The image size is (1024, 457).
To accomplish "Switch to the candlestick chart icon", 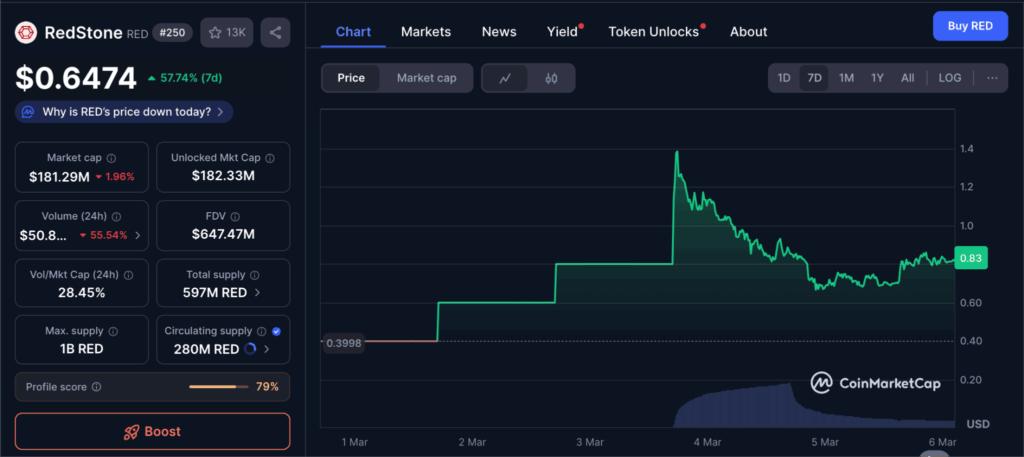I will (x=551, y=78).
